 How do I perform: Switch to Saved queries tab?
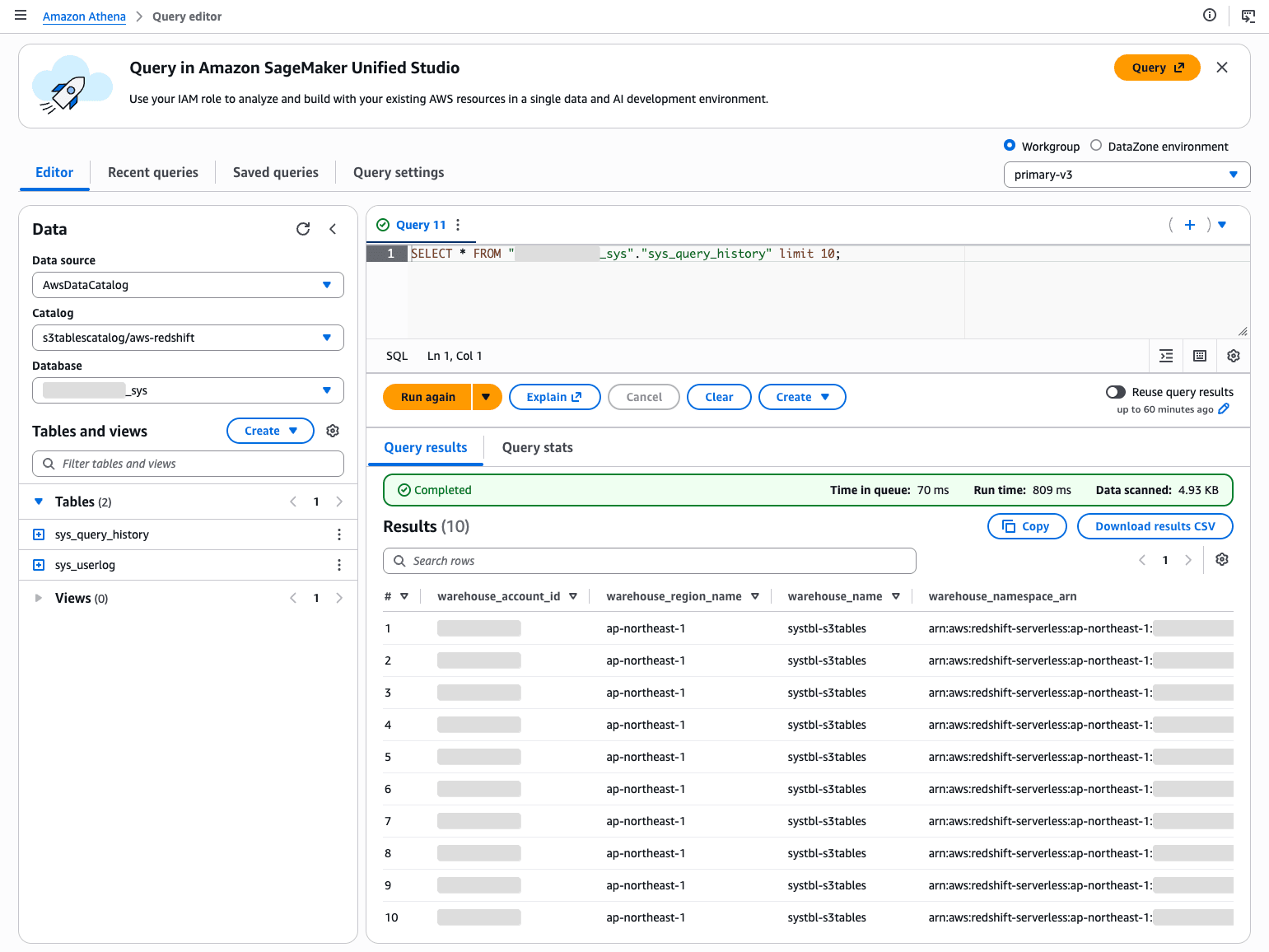coord(276,172)
